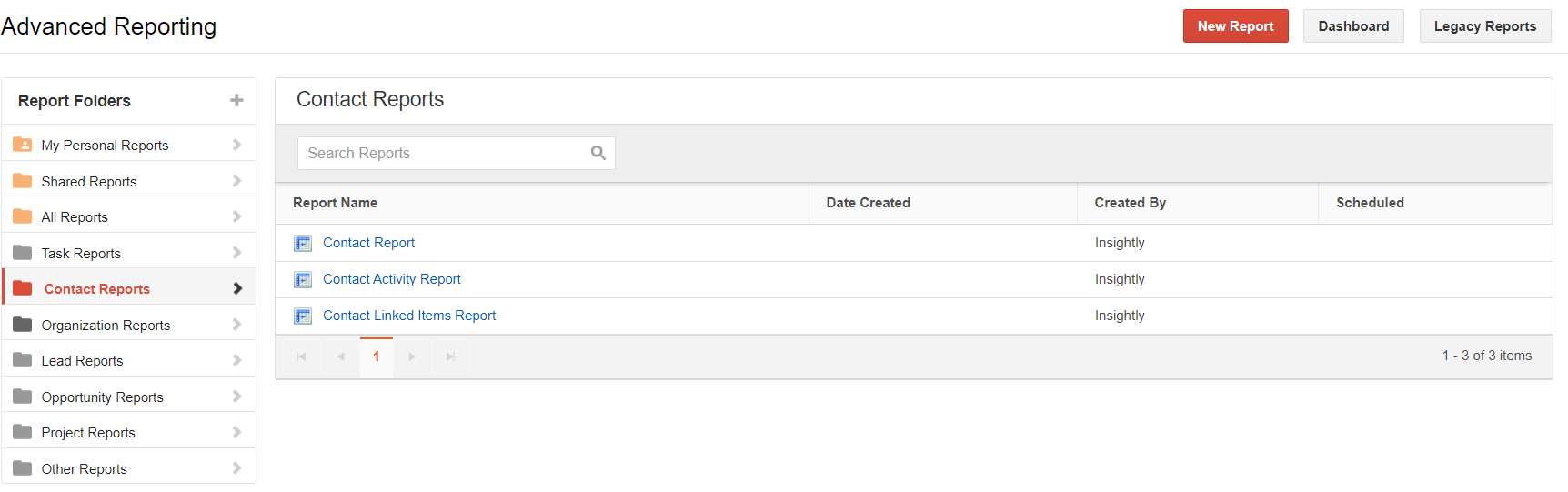Click the New Report button
Screen dimensions: 1568x492
pos(1235,26)
